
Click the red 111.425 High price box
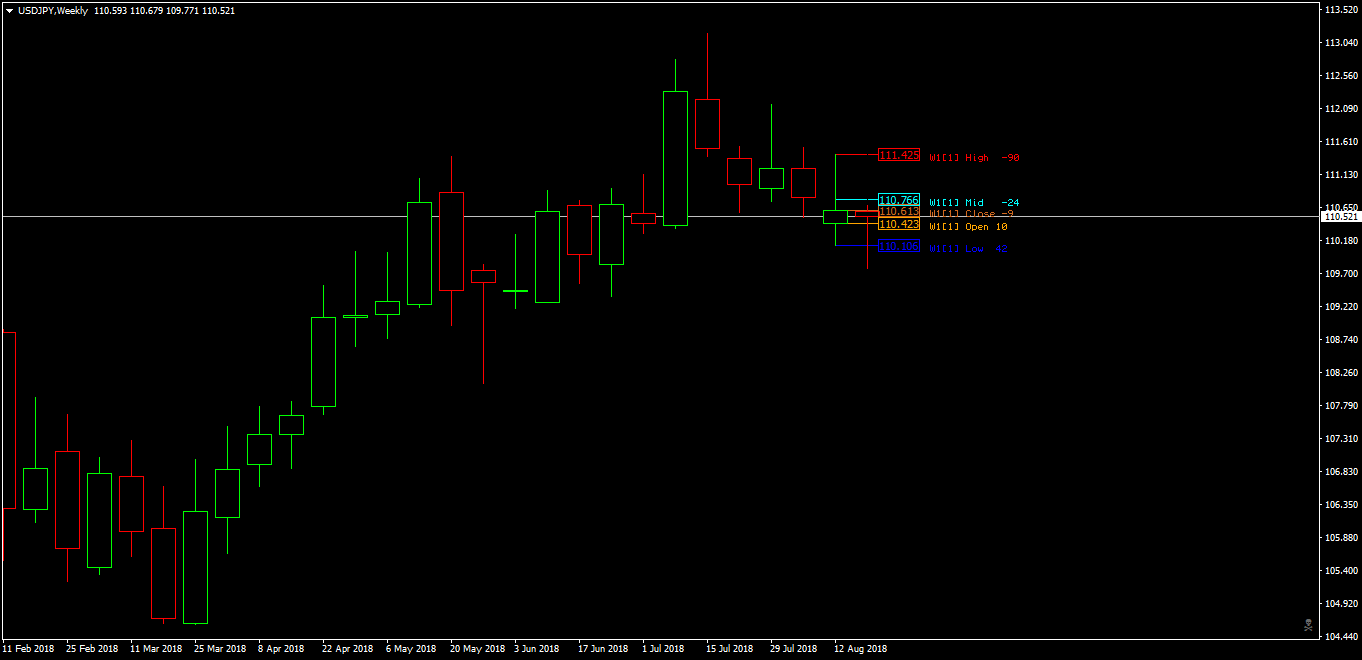click(898, 155)
